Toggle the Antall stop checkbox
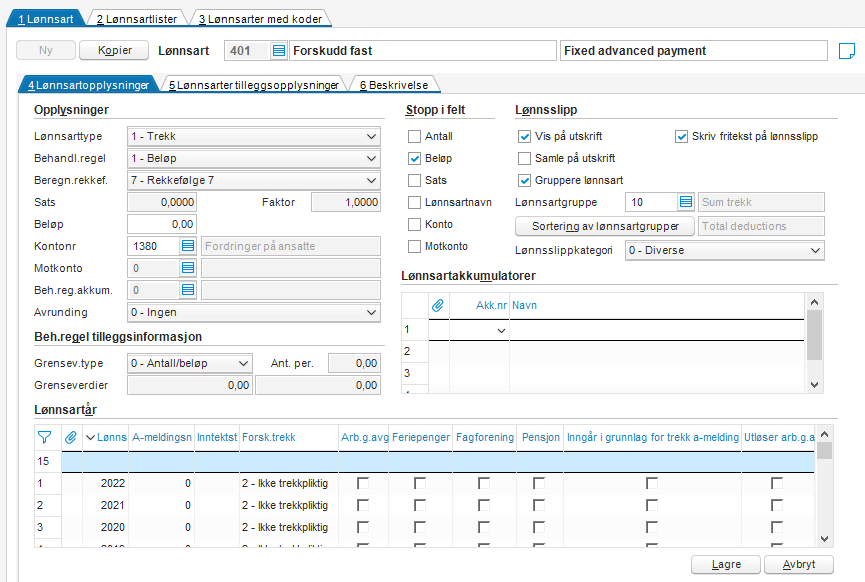Screen dimensions: 865x582 [414, 136]
